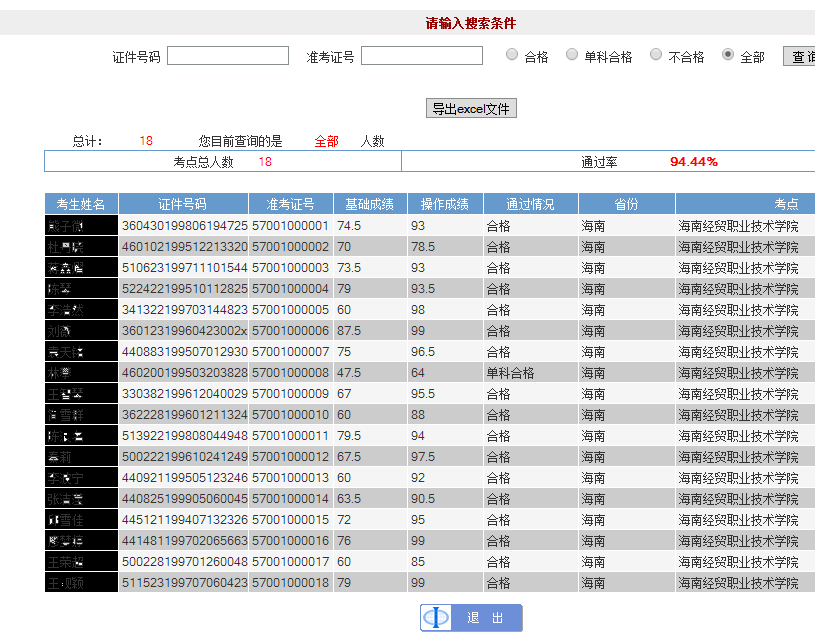Click the 导出excel文件 button

click(x=471, y=109)
